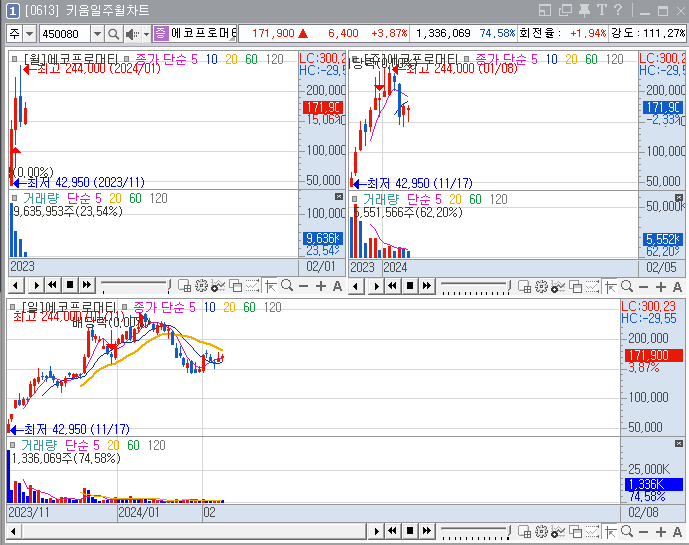Image resolution: width=689 pixels, height=545 pixels.
Task: Click the stock name field 에코프로머티
Action: point(203,33)
